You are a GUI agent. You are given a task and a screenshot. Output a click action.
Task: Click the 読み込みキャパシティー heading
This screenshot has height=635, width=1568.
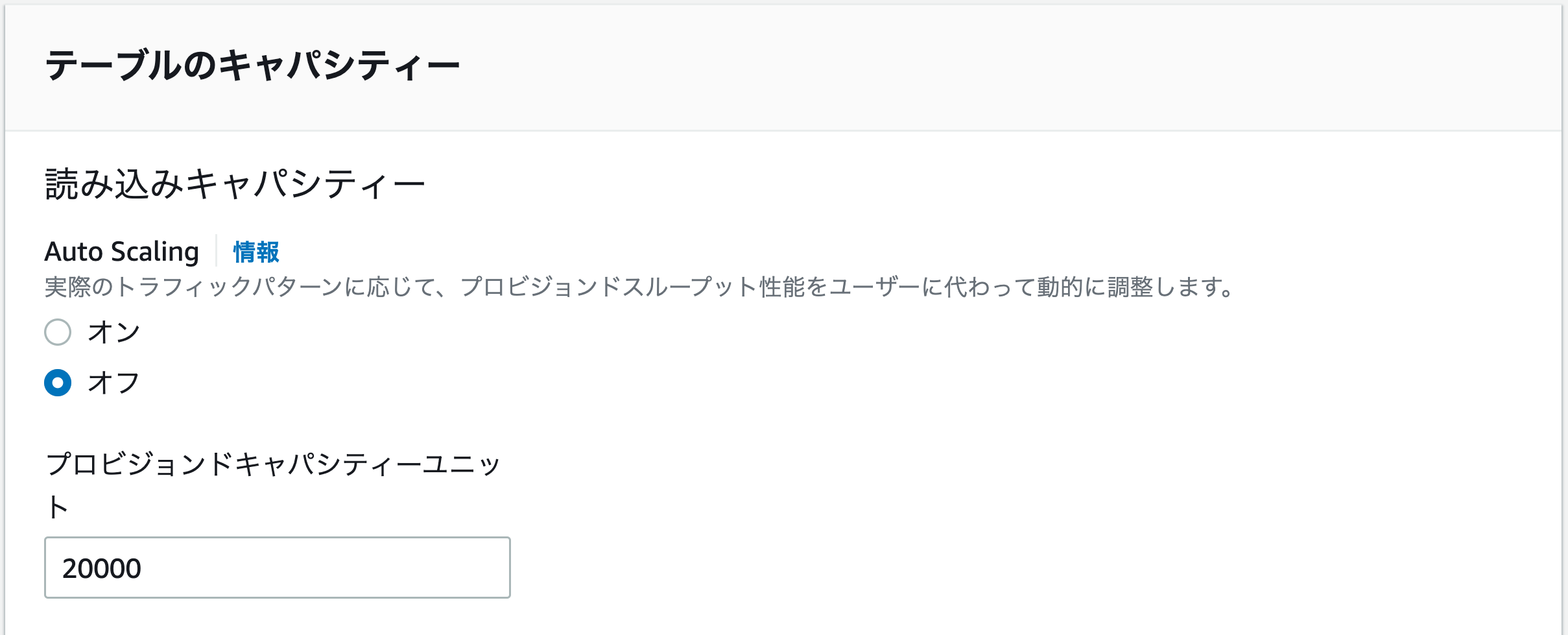(x=233, y=182)
